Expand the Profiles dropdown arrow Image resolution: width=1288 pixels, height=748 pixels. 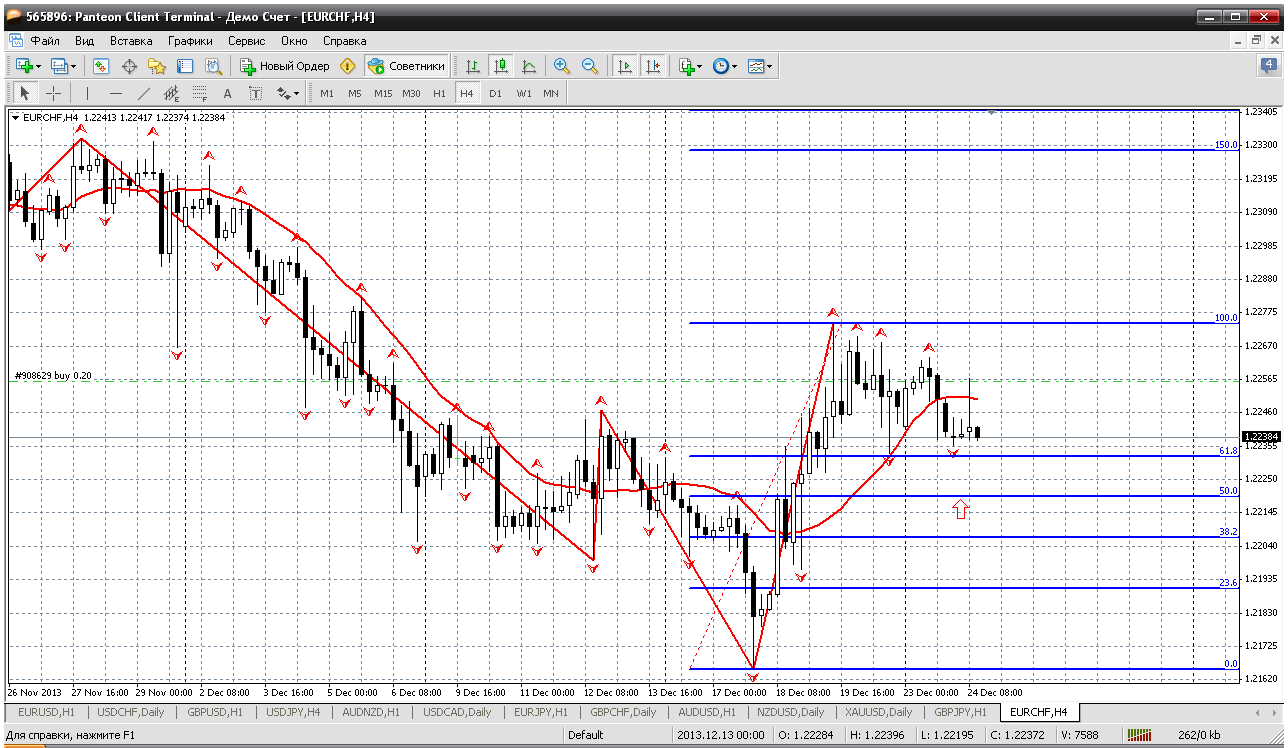tap(74, 66)
